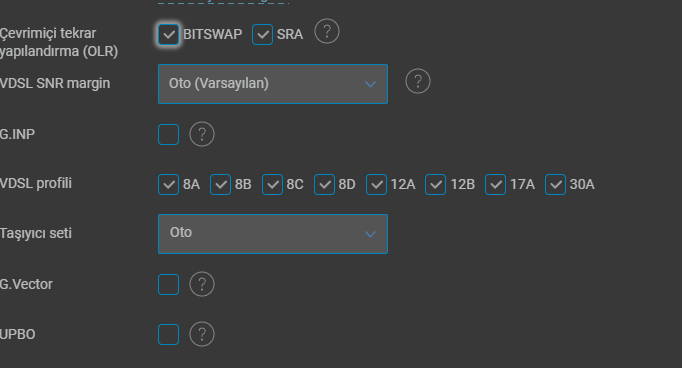Uncheck VDSL profile 8A
This screenshot has height=368, width=682.
tap(168, 184)
